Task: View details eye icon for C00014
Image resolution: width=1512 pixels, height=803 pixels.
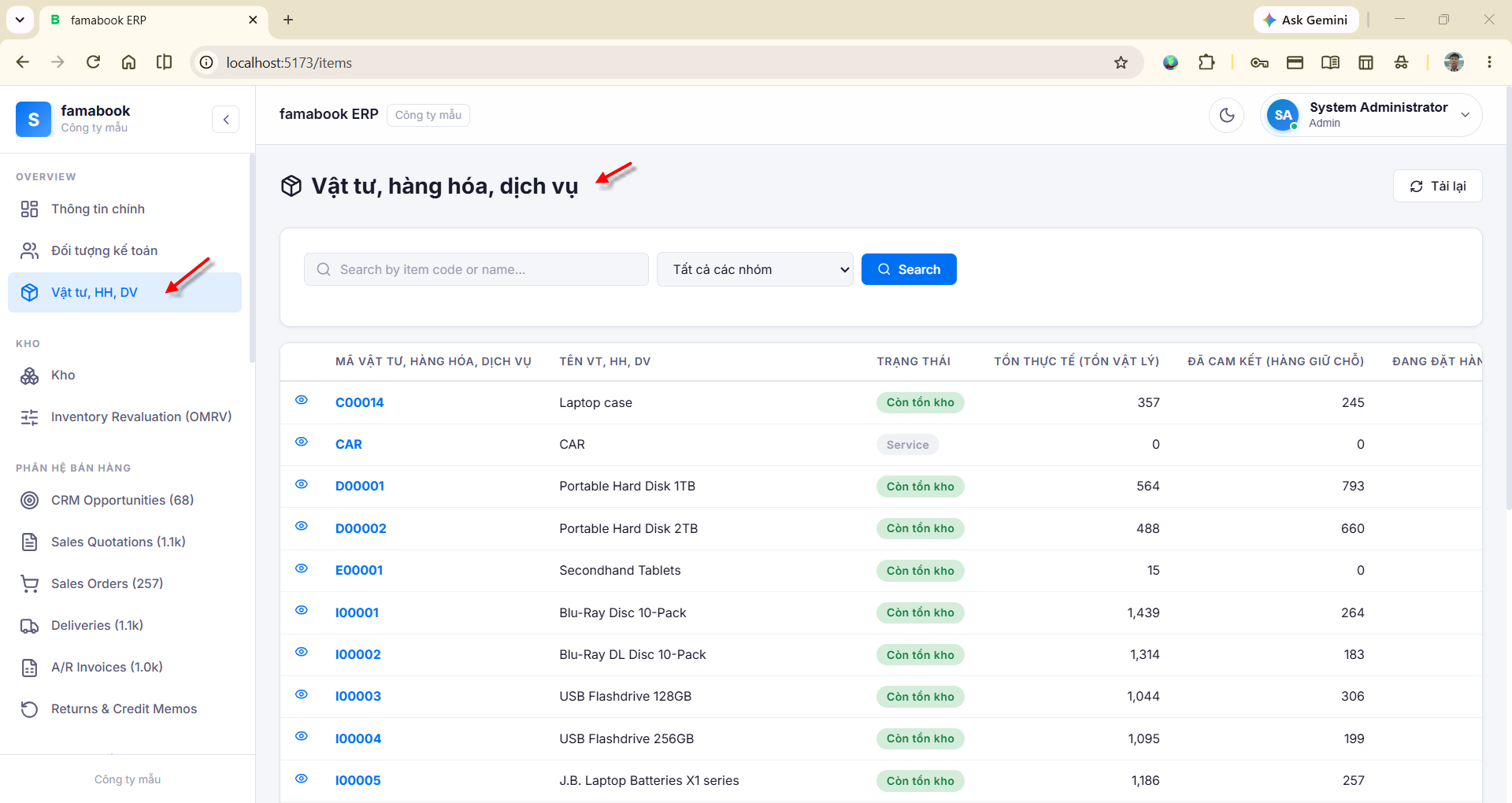Action: pyautogui.click(x=301, y=400)
